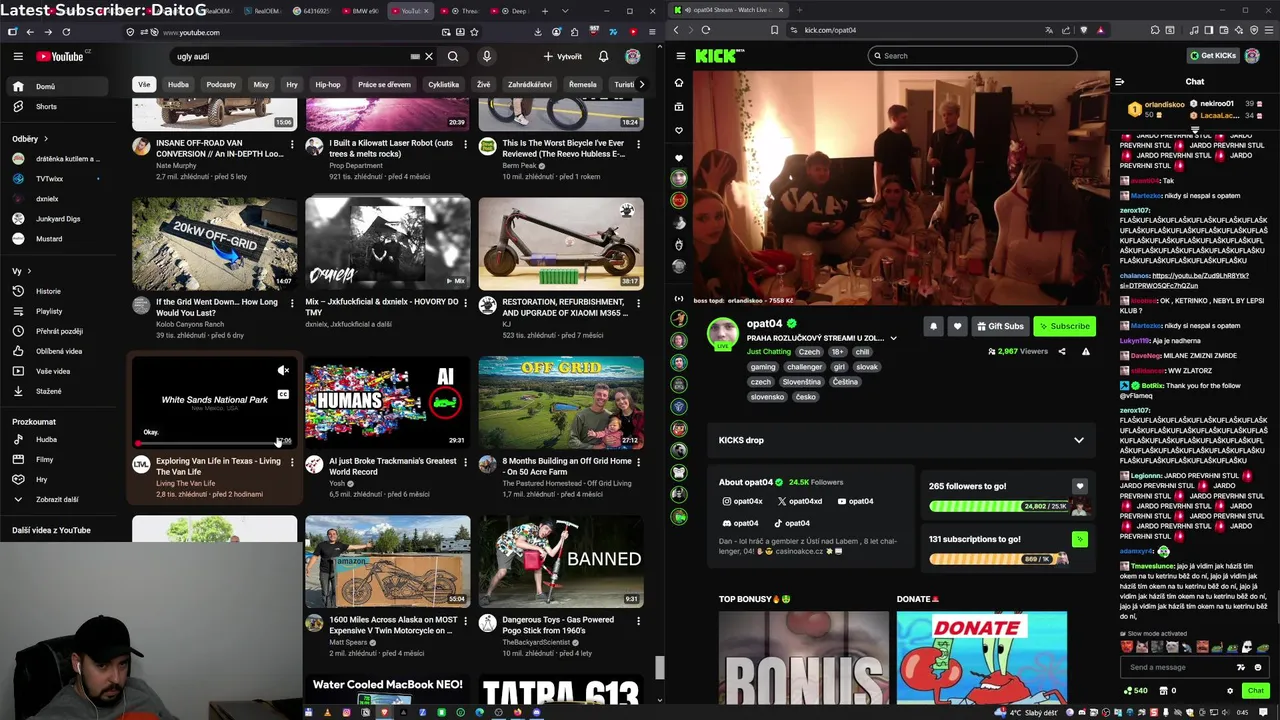Clear the 'ugly audi' search text

pos(429,57)
